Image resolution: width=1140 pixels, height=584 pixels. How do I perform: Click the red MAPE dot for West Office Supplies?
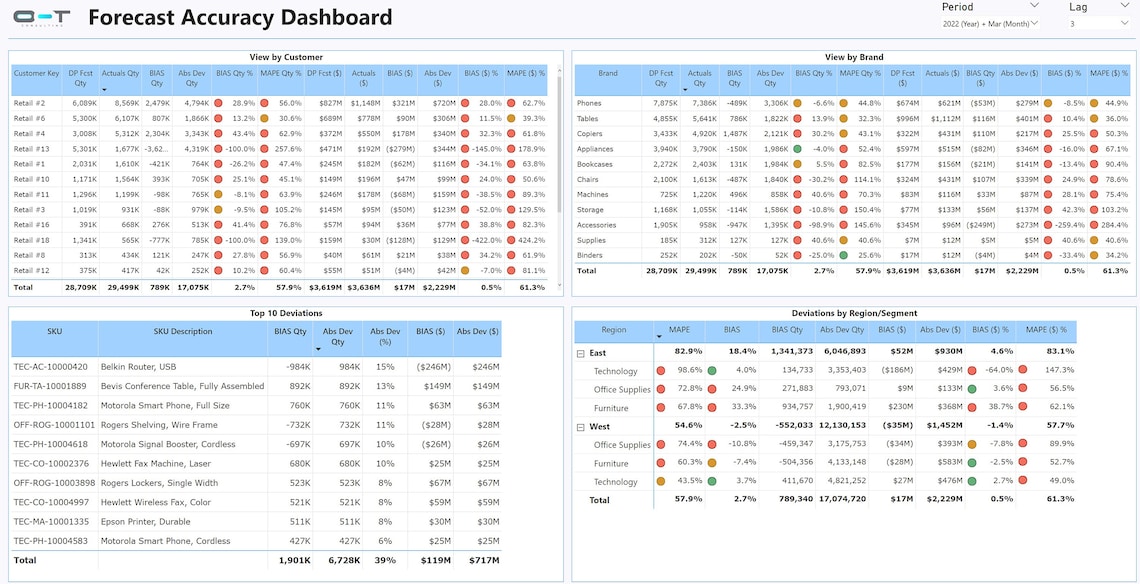[x=660, y=445]
